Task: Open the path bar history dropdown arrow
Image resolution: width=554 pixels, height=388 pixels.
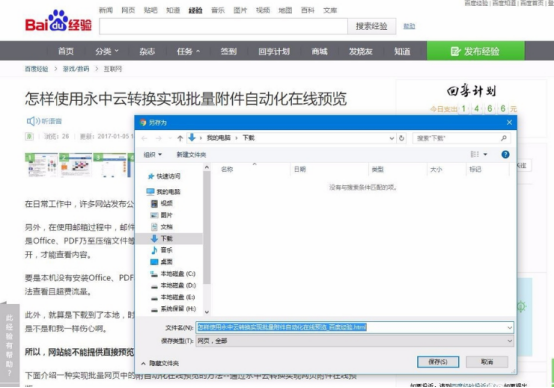Action: (x=391, y=138)
